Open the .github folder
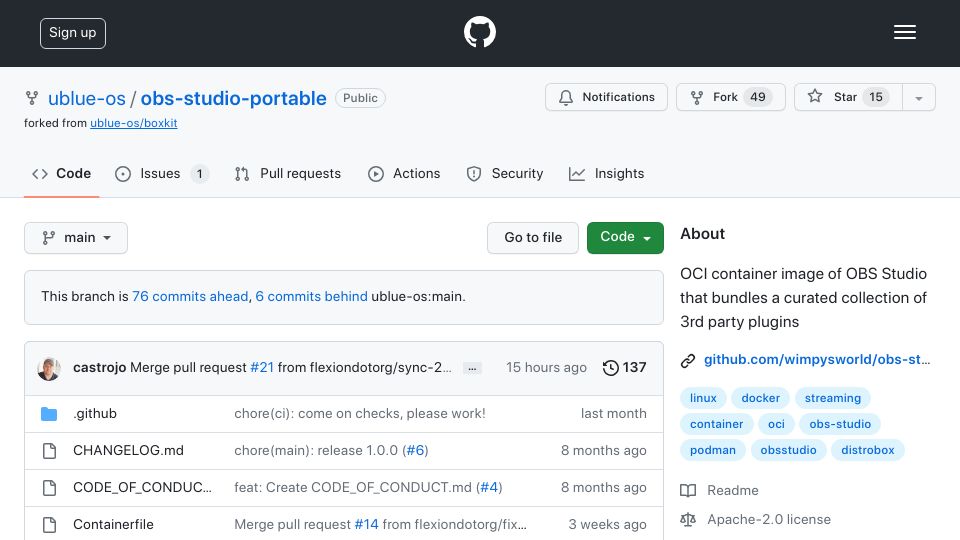 [95, 414]
